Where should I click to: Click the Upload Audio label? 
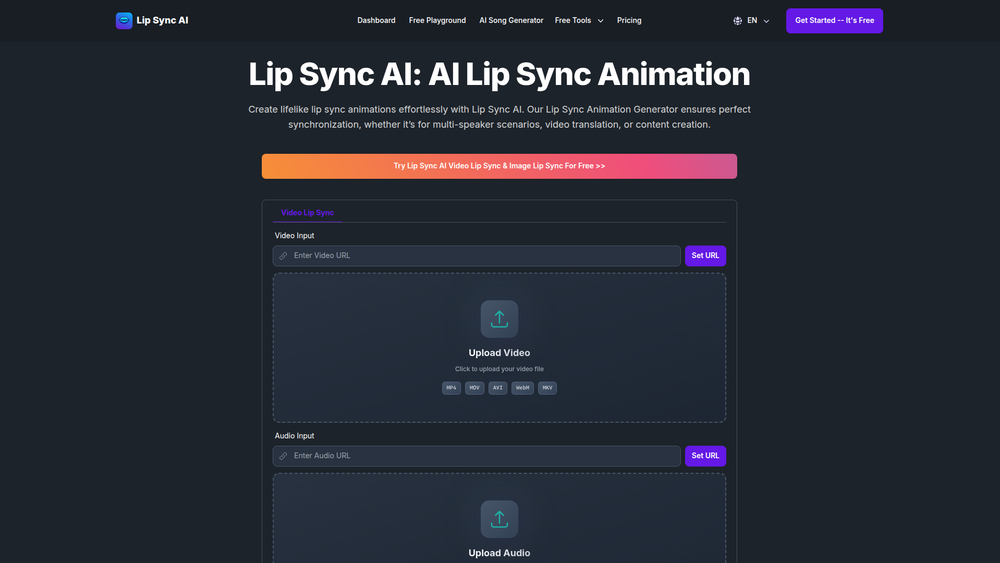(499, 553)
